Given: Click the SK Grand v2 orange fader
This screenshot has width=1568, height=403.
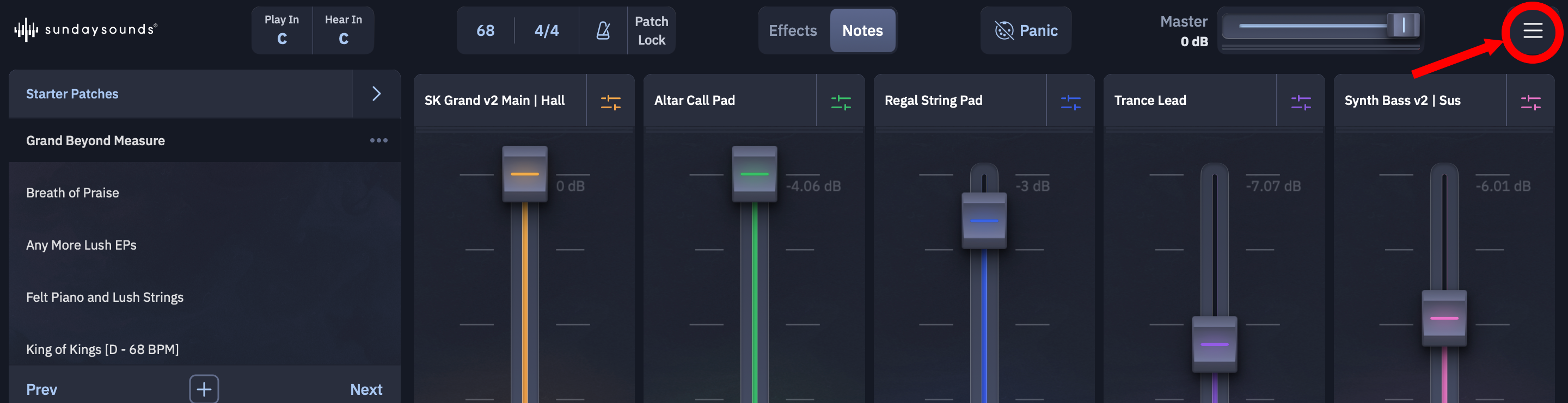Looking at the screenshot, I should (525, 174).
